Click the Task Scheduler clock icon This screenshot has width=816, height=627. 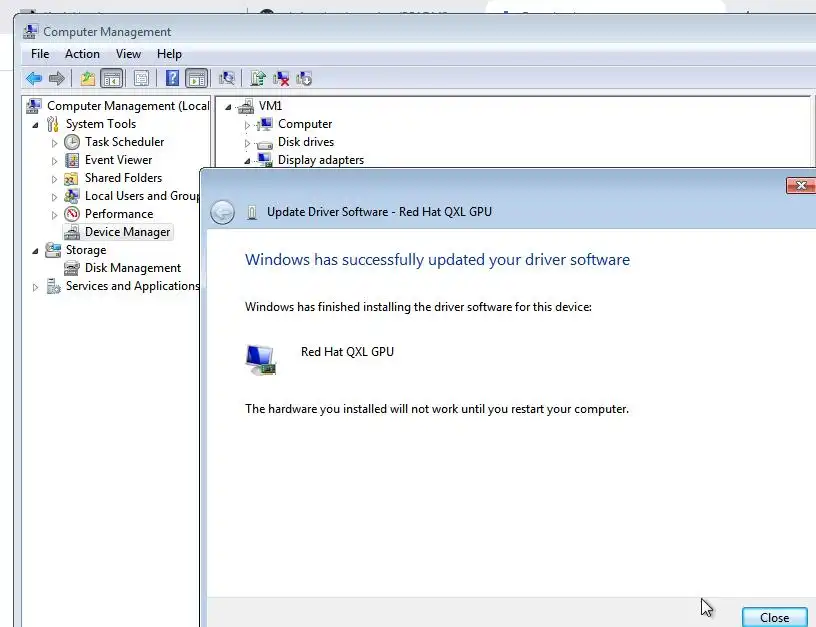(x=72, y=142)
